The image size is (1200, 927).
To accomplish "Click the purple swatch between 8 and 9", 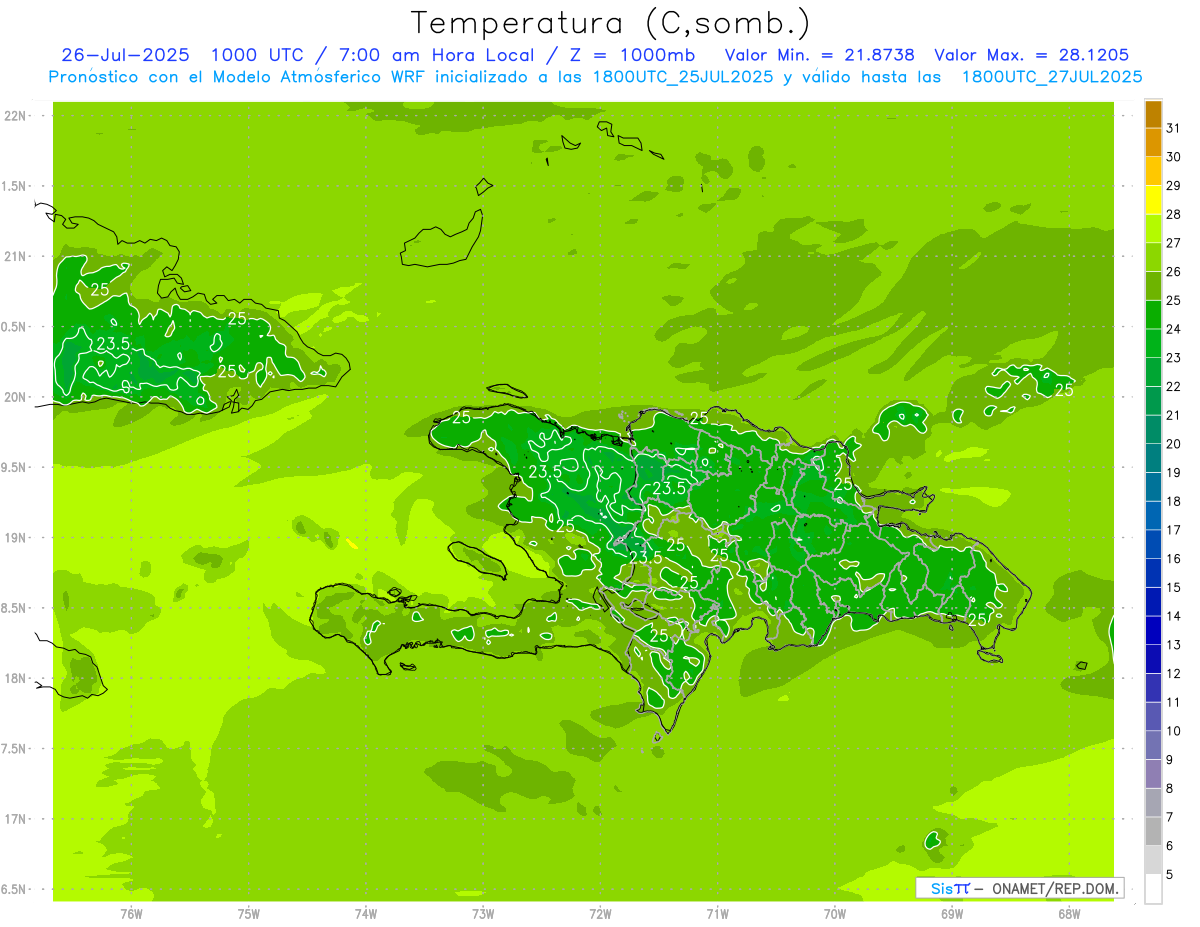I will (x=1154, y=774).
